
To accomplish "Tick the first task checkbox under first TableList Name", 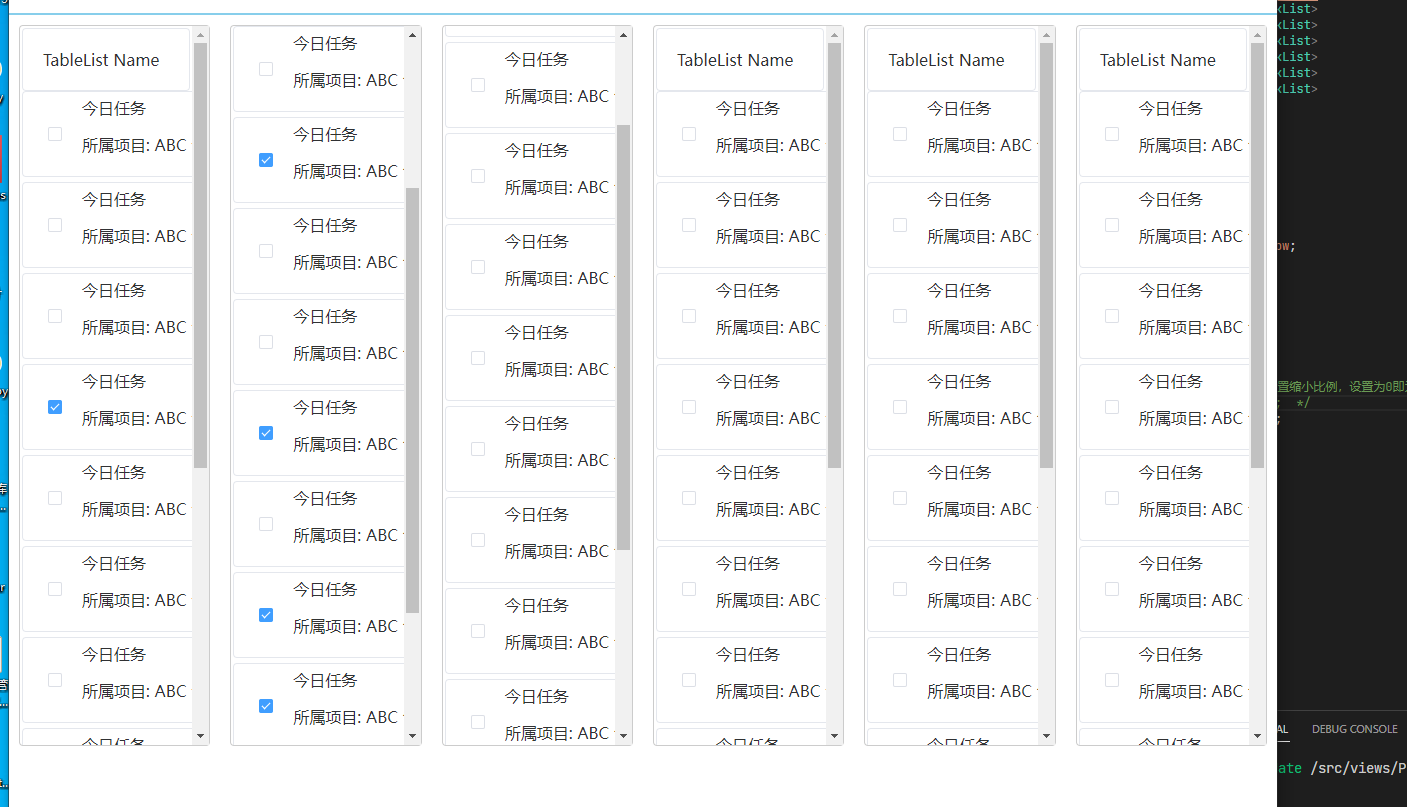I will [55, 134].
